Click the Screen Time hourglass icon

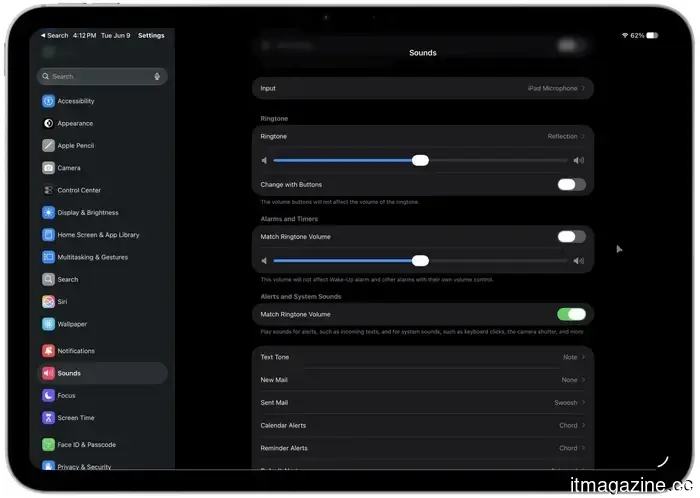pyautogui.click(x=48, y=418)
